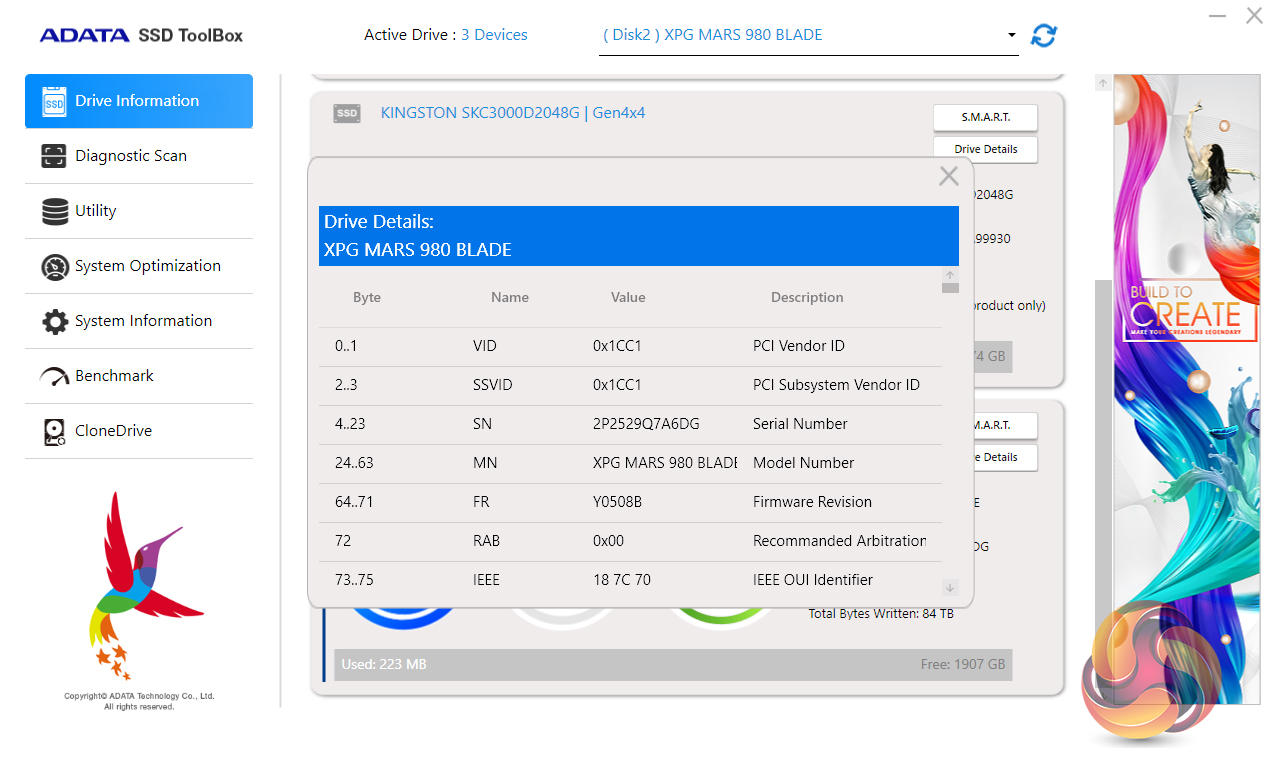This screenshot has height=764, width=1277.
Task: Select the SSVID row name
Action: click(493, 385)
